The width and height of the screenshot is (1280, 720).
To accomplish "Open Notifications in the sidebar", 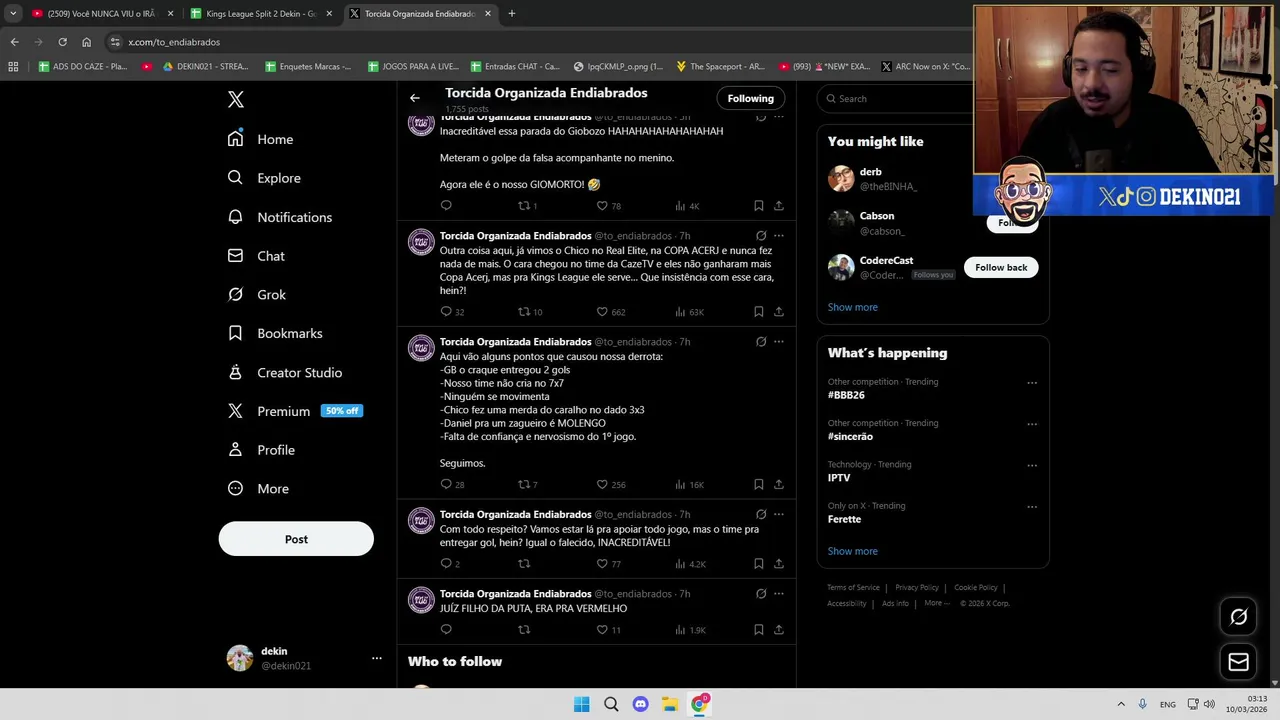I will (280, 217).
